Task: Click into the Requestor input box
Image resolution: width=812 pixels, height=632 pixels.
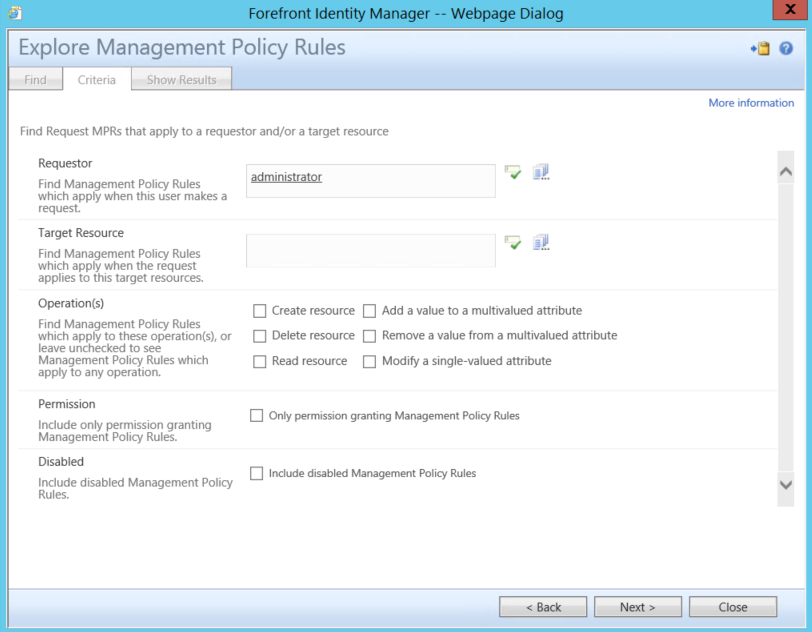Action: click(371, 181)
